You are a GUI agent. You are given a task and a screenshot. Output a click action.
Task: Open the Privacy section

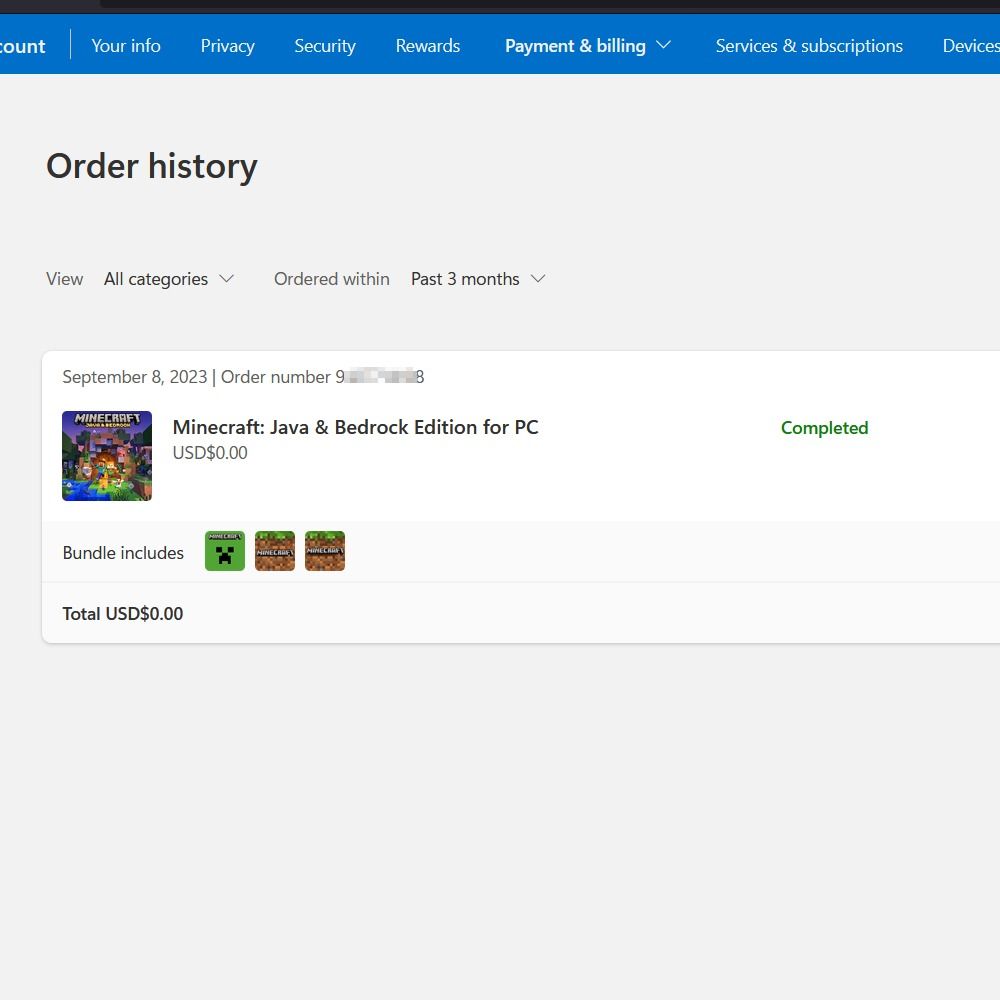click(x=227, y=45)
